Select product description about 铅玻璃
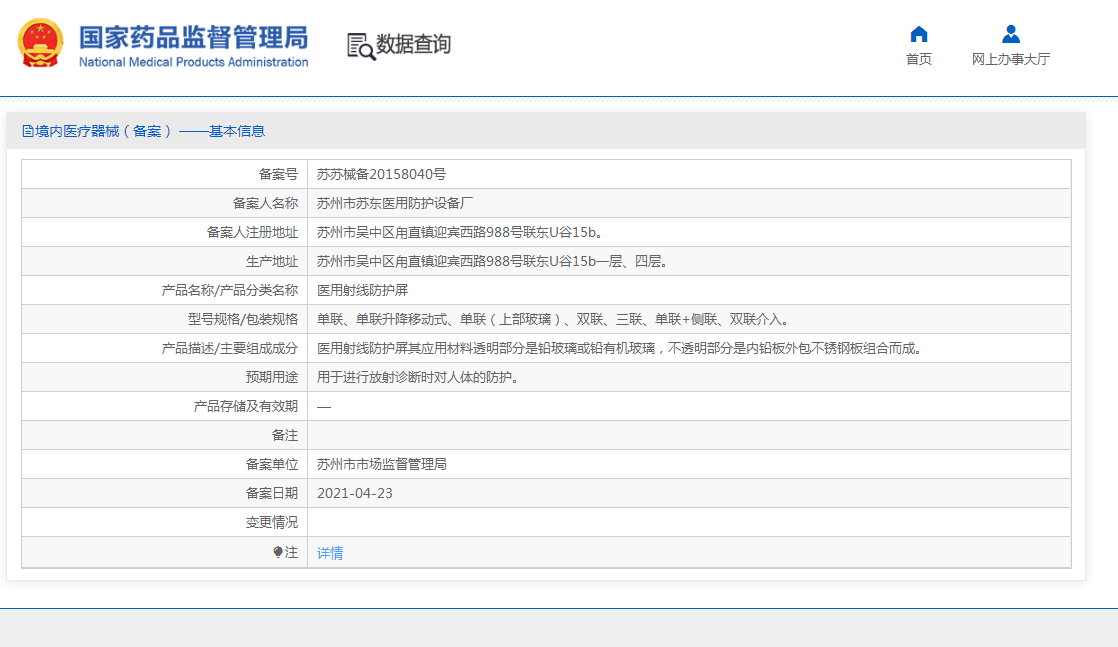The image size is (1118, 647). click(621, 348)
